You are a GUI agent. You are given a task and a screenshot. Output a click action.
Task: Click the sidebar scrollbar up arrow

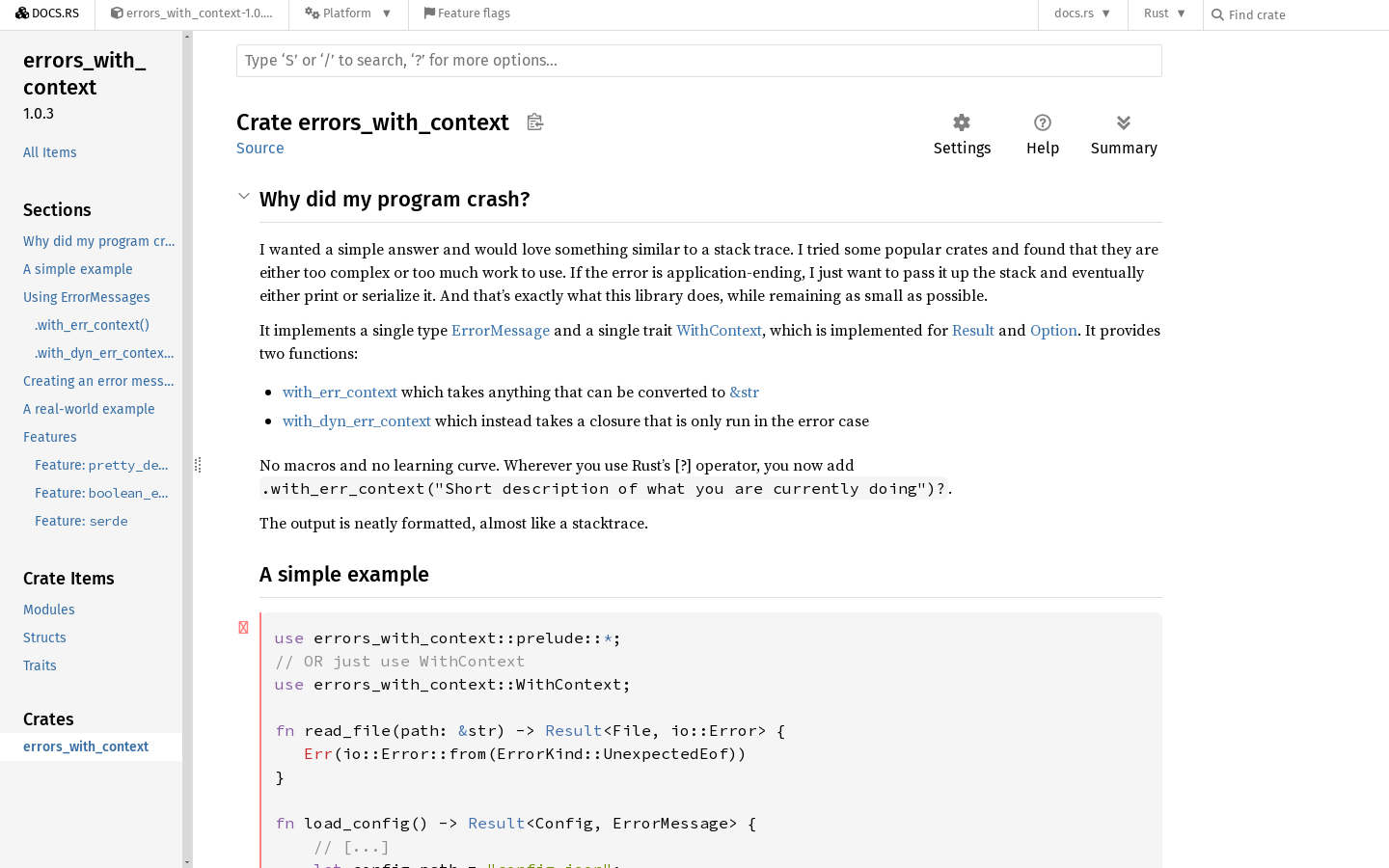pyautogui.click(x=187, y=37)
